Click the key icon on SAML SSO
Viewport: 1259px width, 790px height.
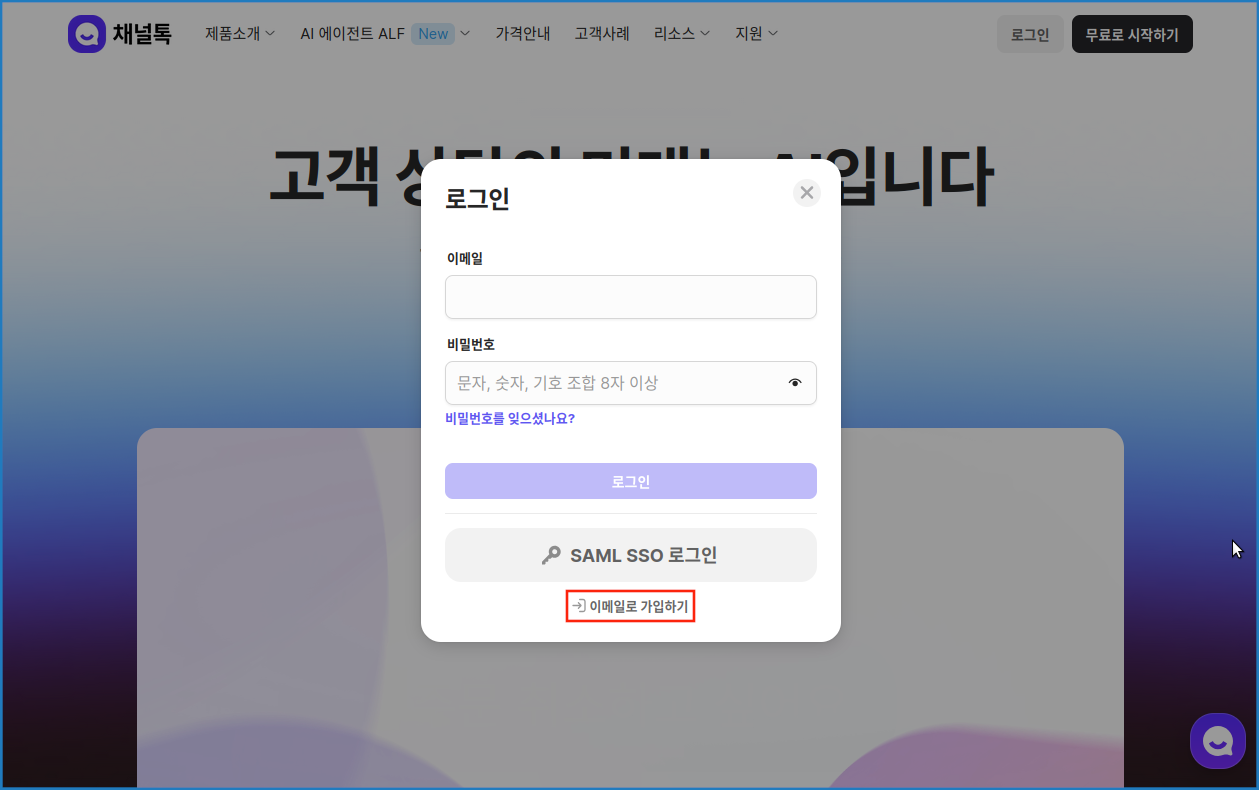click(x=551, y=556)
